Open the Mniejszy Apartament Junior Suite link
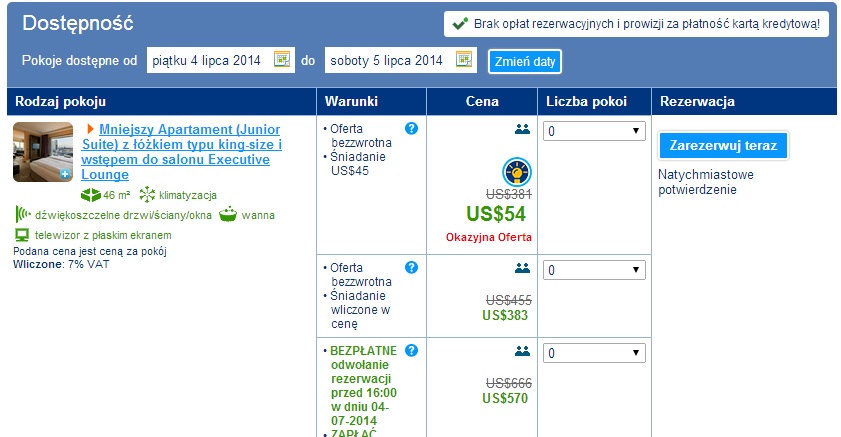841x437 pixels. pyautogui.click(x=182, y=152)
